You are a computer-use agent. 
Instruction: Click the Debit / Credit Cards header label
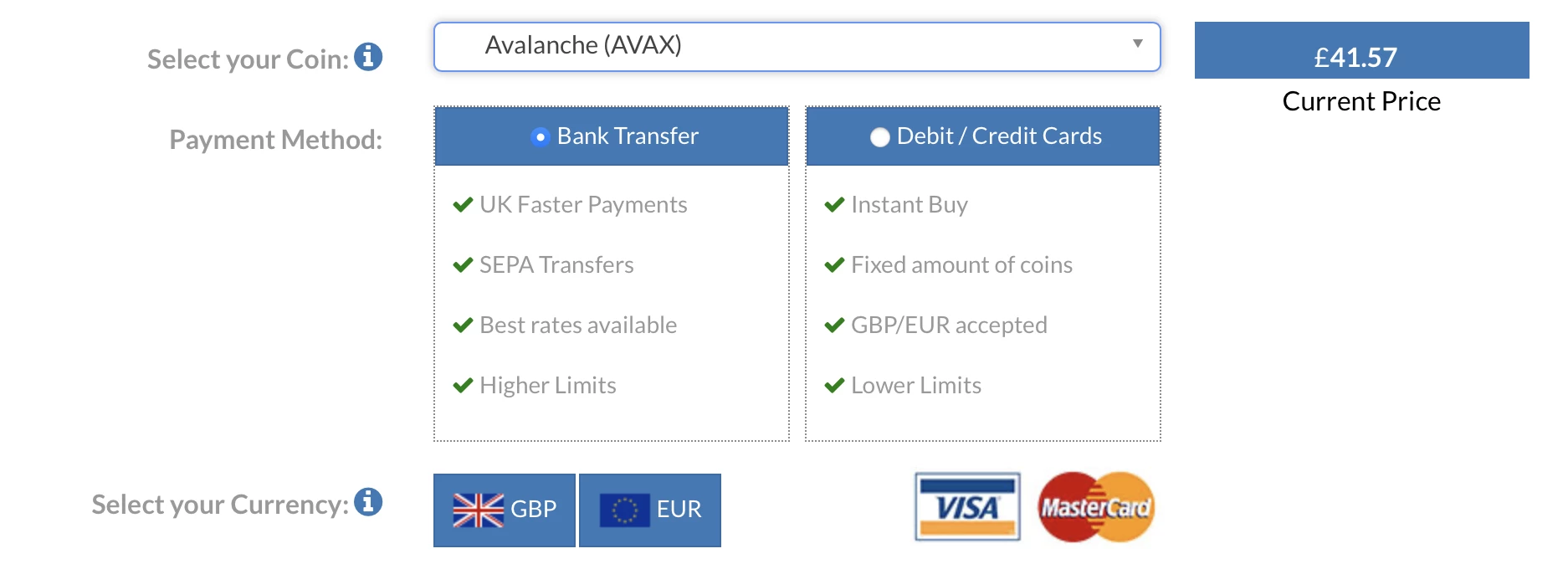[999, 136]
